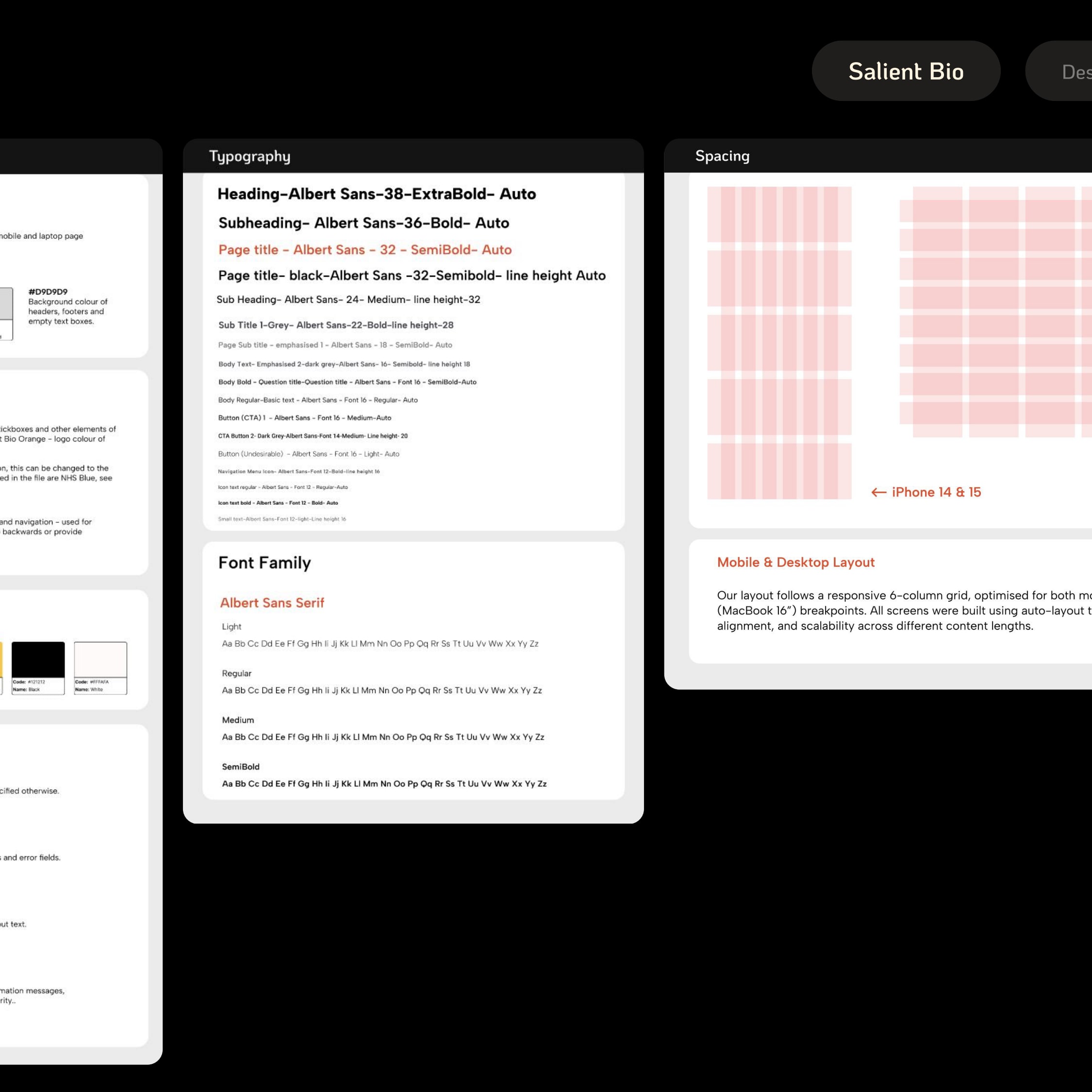Select the Font Family heading
The image size is (1092, 1092).
(x=265, y=563)
